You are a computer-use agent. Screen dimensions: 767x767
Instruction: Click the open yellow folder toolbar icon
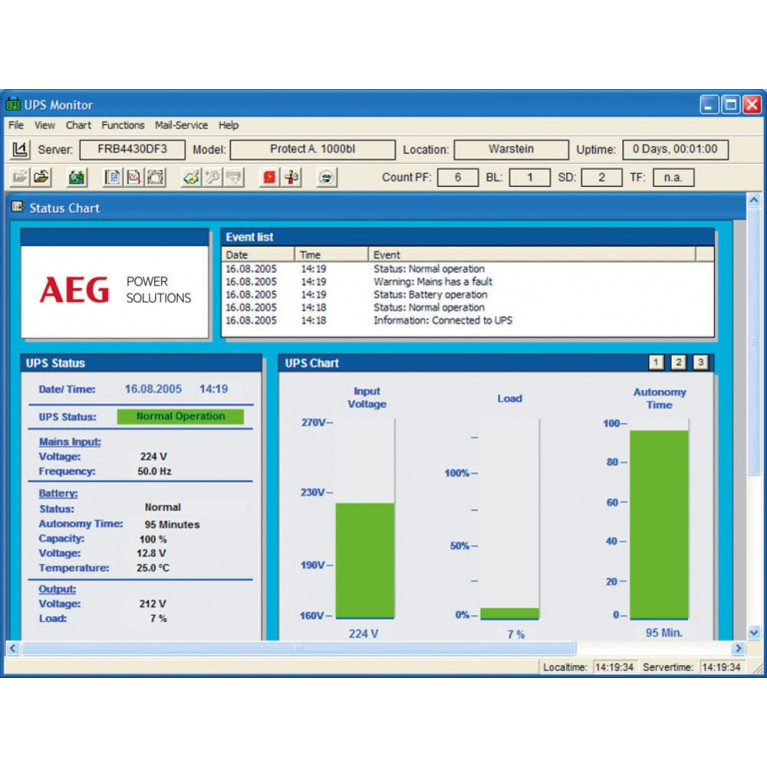[x=41, y=177]
